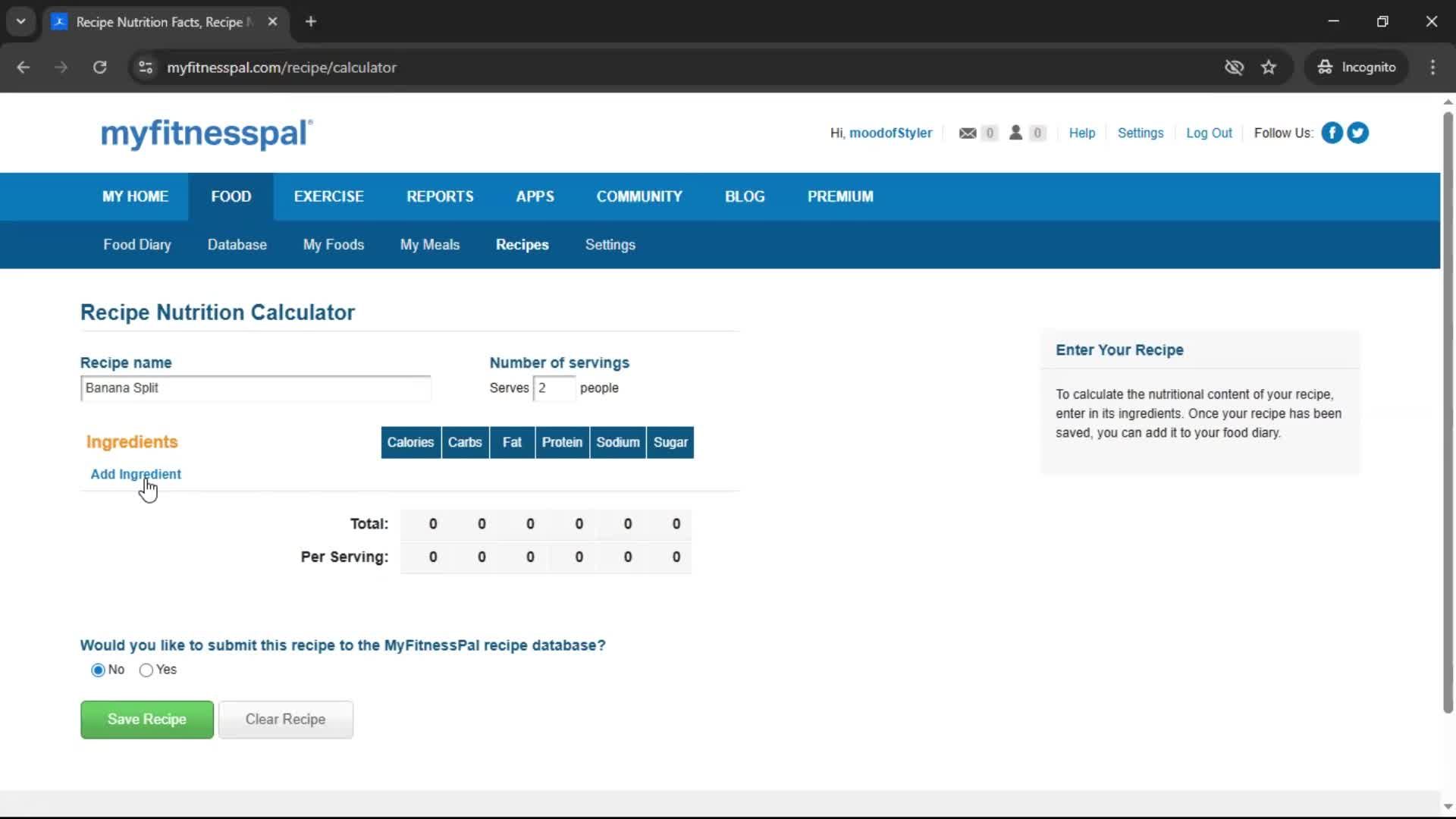This screenshot has width=1456, height=819.
Task: Go to My Foods submenu
Action: [x=334, y=245]
